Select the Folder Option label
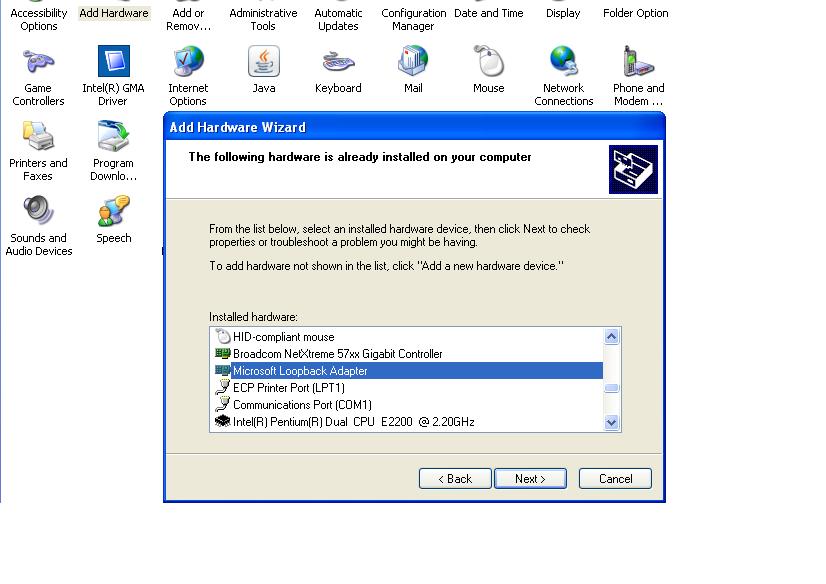Viewport: 826px width, 584px height. 636,13
